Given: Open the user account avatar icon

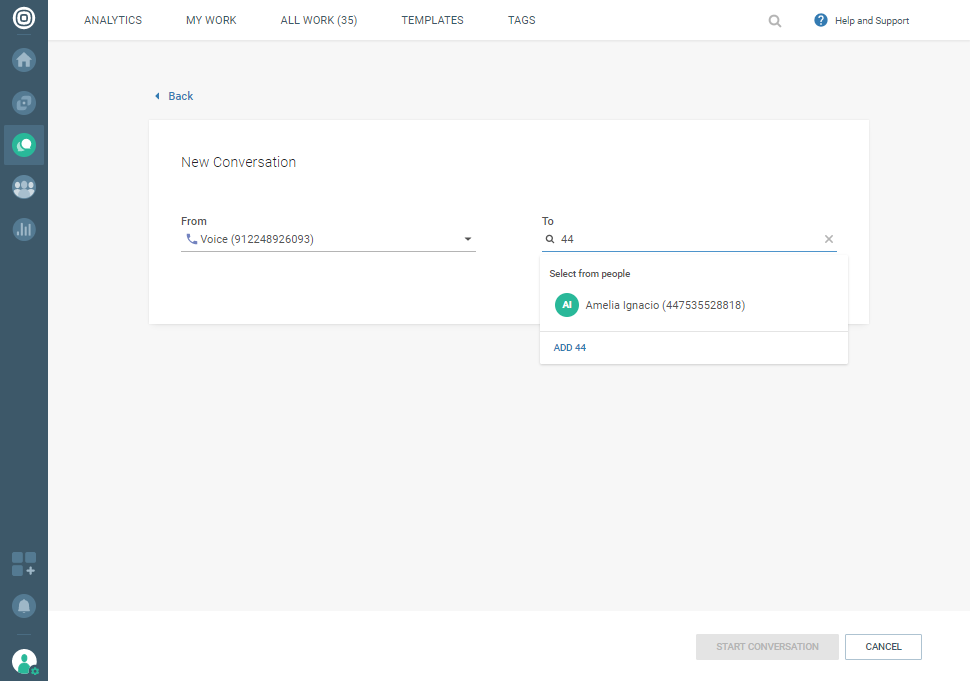Looking at the screenshot, I should 24,661.
